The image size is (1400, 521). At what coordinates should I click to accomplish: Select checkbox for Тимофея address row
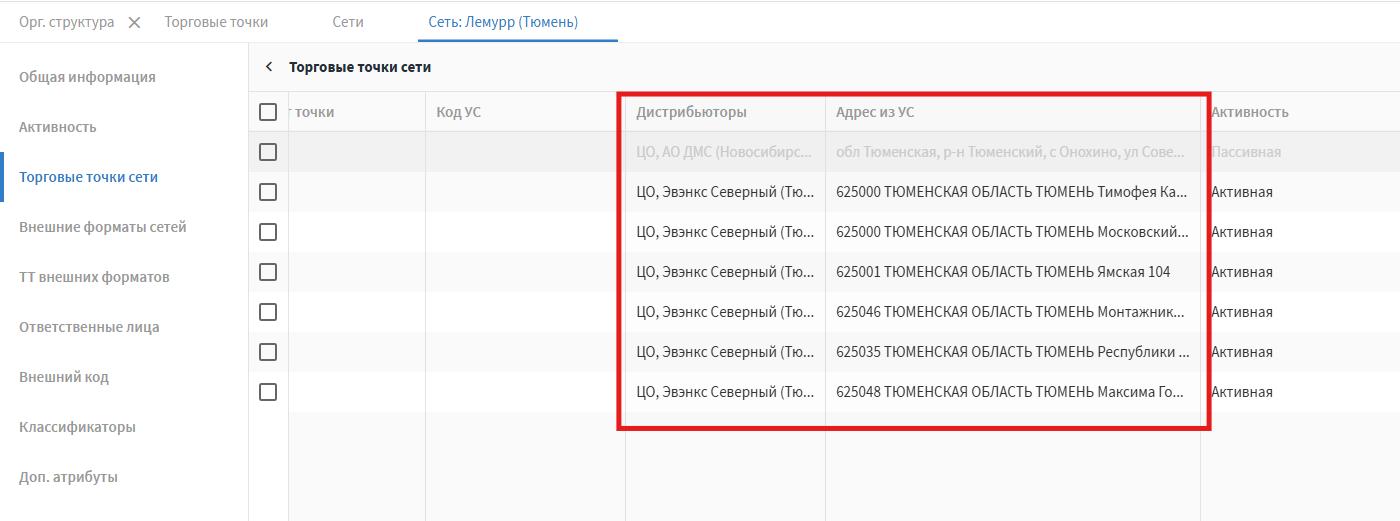click(268, 192)
